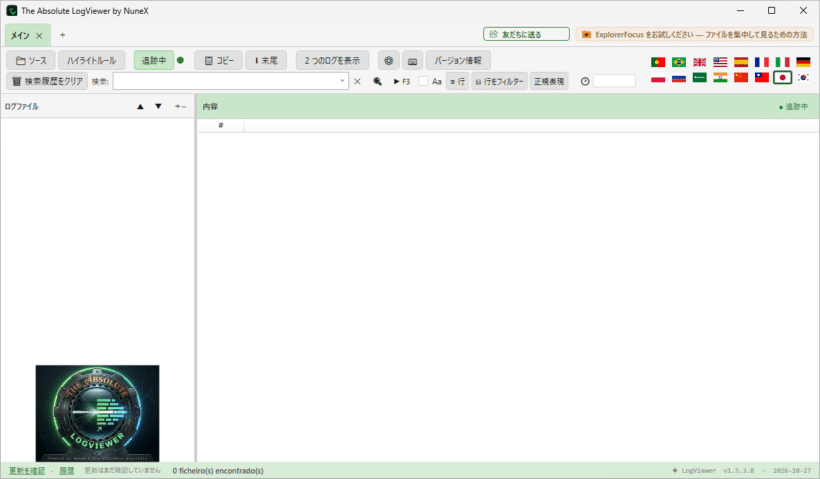Viewport: 820px width, 479px height.
Task: Select the Italy flag language
Action: tap(782, 62)
